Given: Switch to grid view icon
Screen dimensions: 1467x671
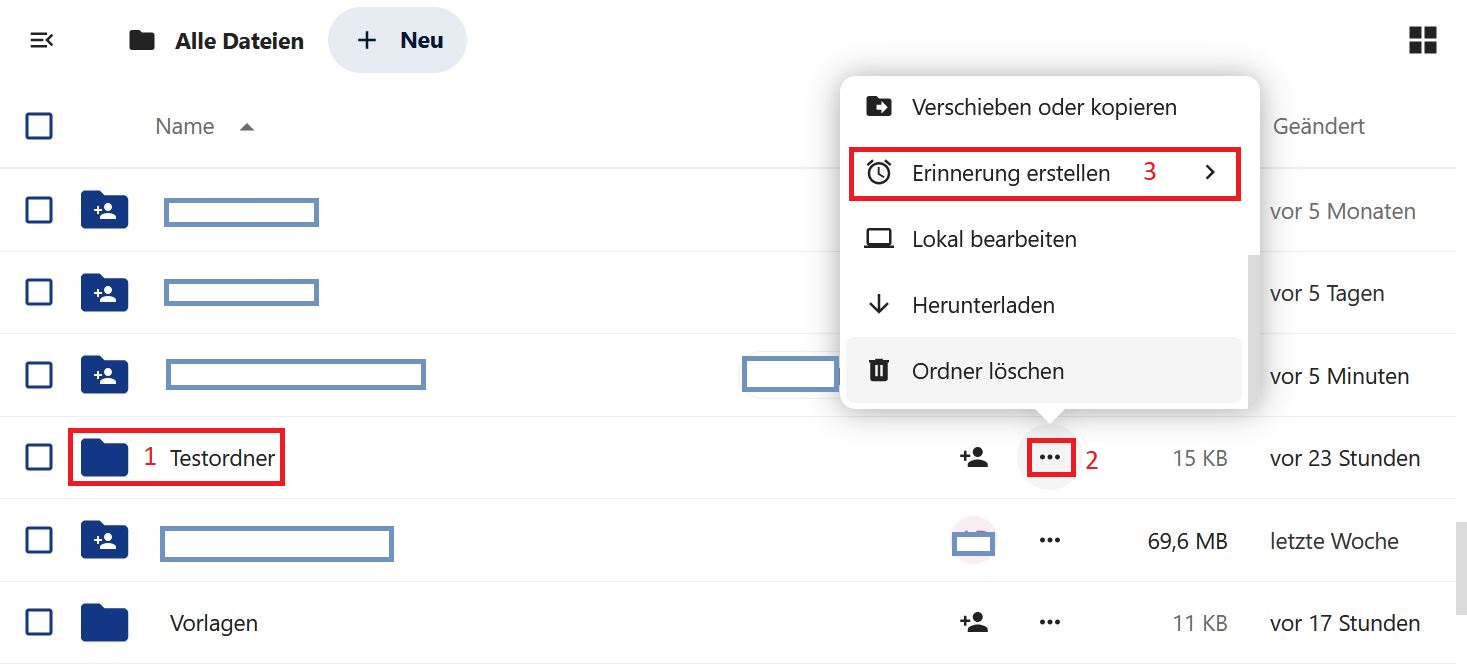Looking at the screenshot, I should [x=1422, y=40].
